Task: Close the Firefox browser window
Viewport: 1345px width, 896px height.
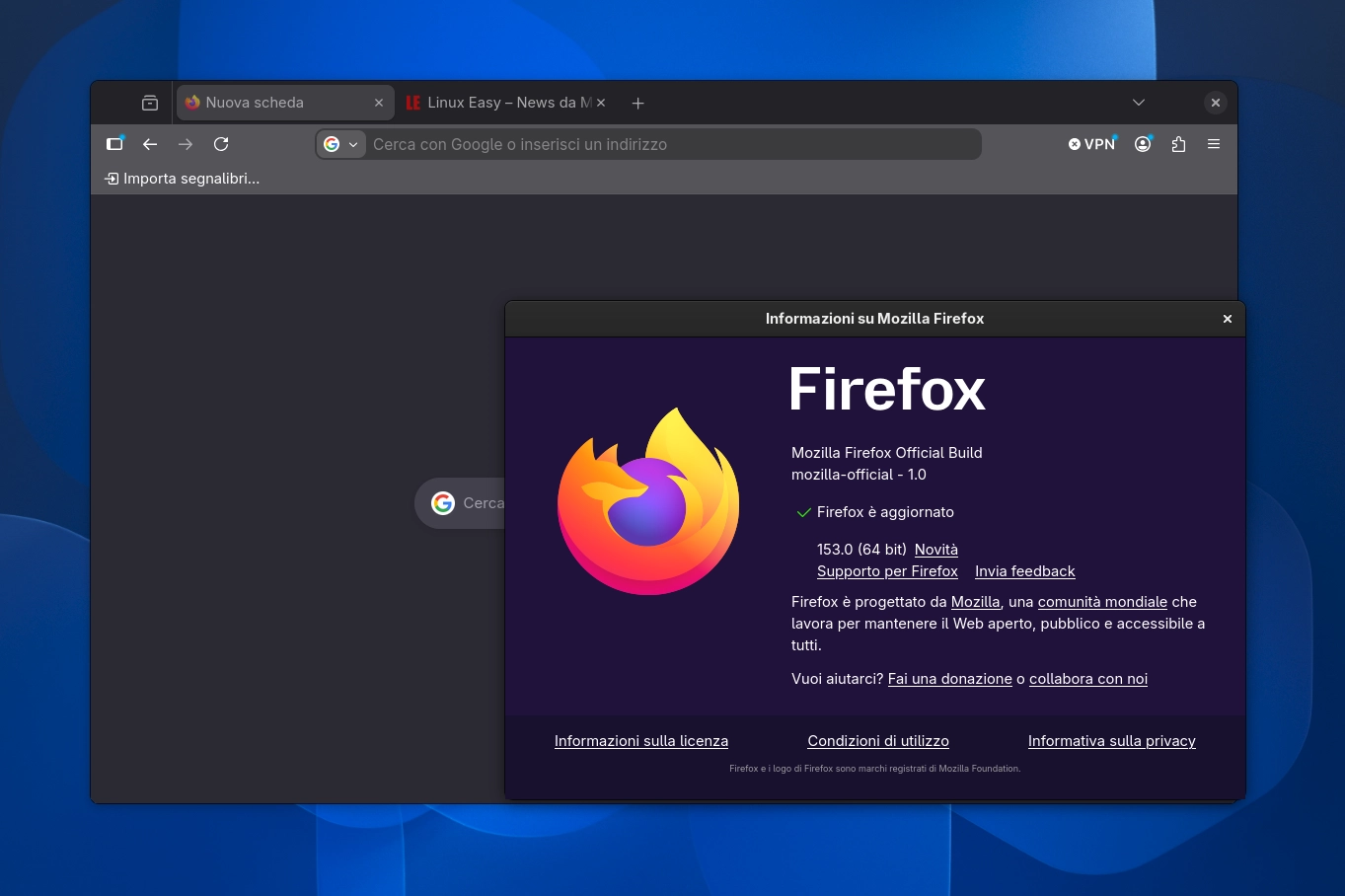Action: coord(1216,103)
